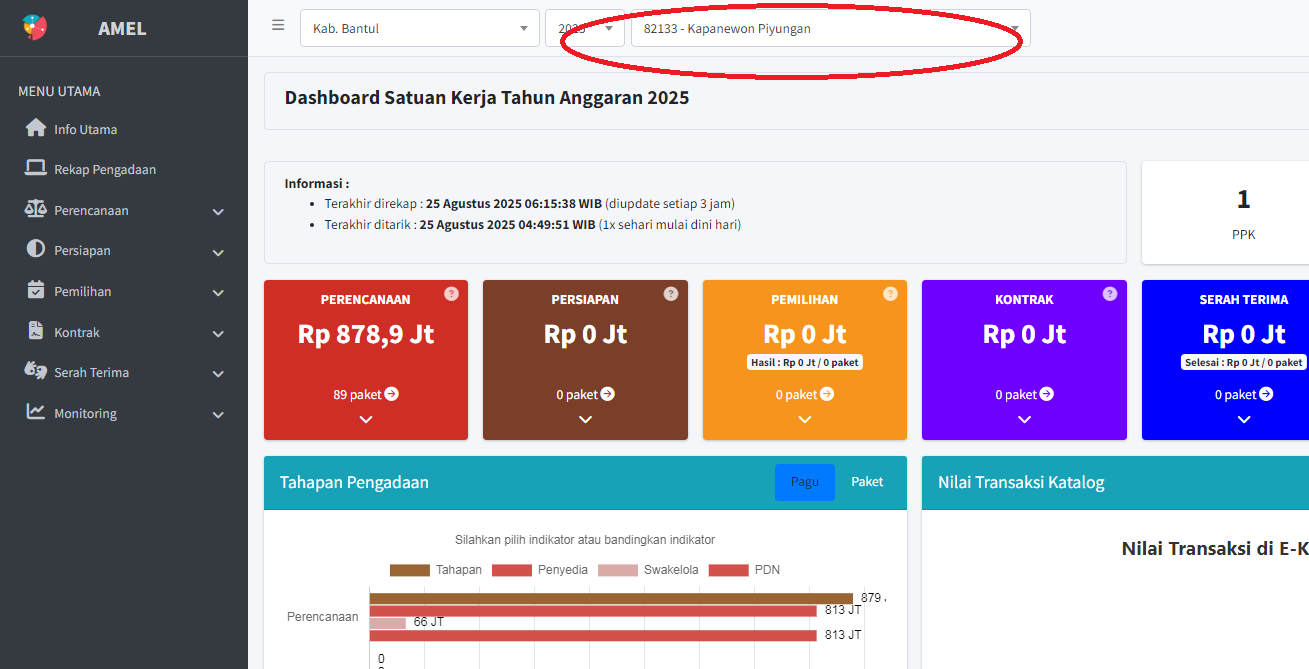Open the Kapanewon Piyungan unit dropdown

(x=830, y=29)
